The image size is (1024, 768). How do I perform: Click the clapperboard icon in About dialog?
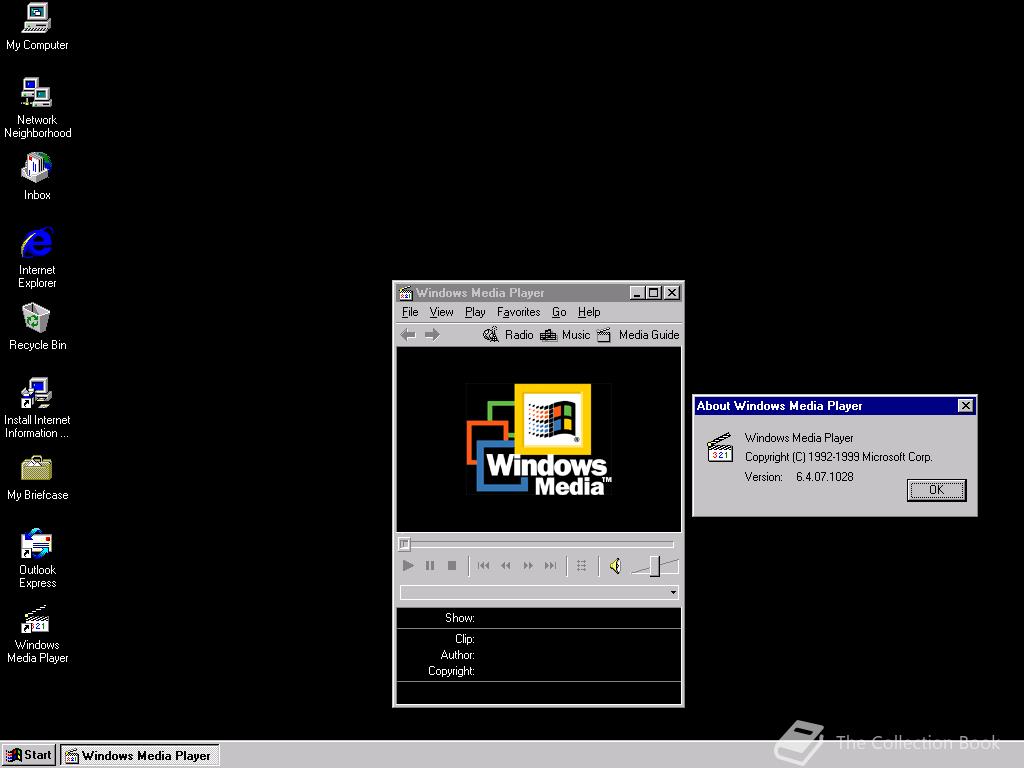pyautogui.click(x=720, y=447)
